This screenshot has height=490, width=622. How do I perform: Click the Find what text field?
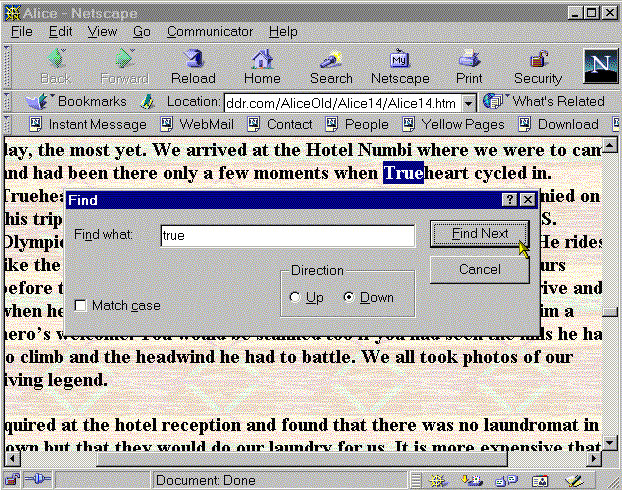287,235
